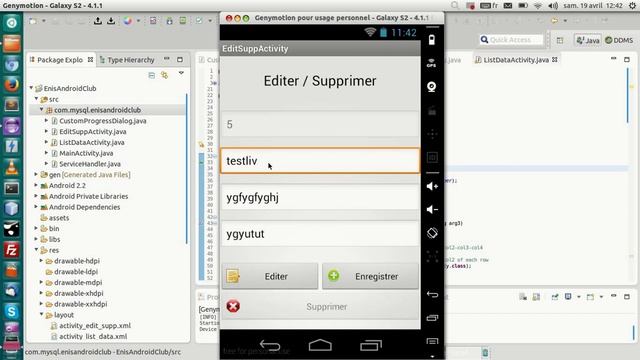The image size is (640, 360).
Task: Switch to Java perspective
Action: click(588, 40)
